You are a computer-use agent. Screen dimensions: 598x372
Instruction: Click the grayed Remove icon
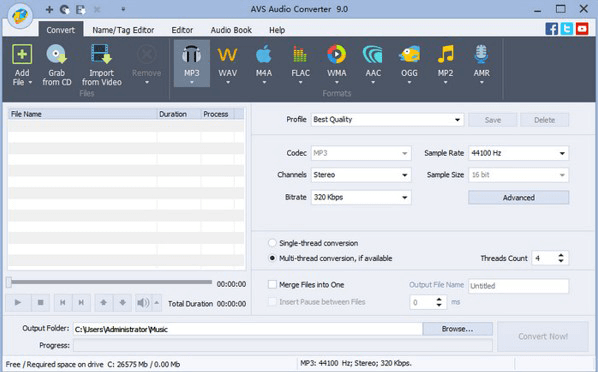click(x=146, y=55)
